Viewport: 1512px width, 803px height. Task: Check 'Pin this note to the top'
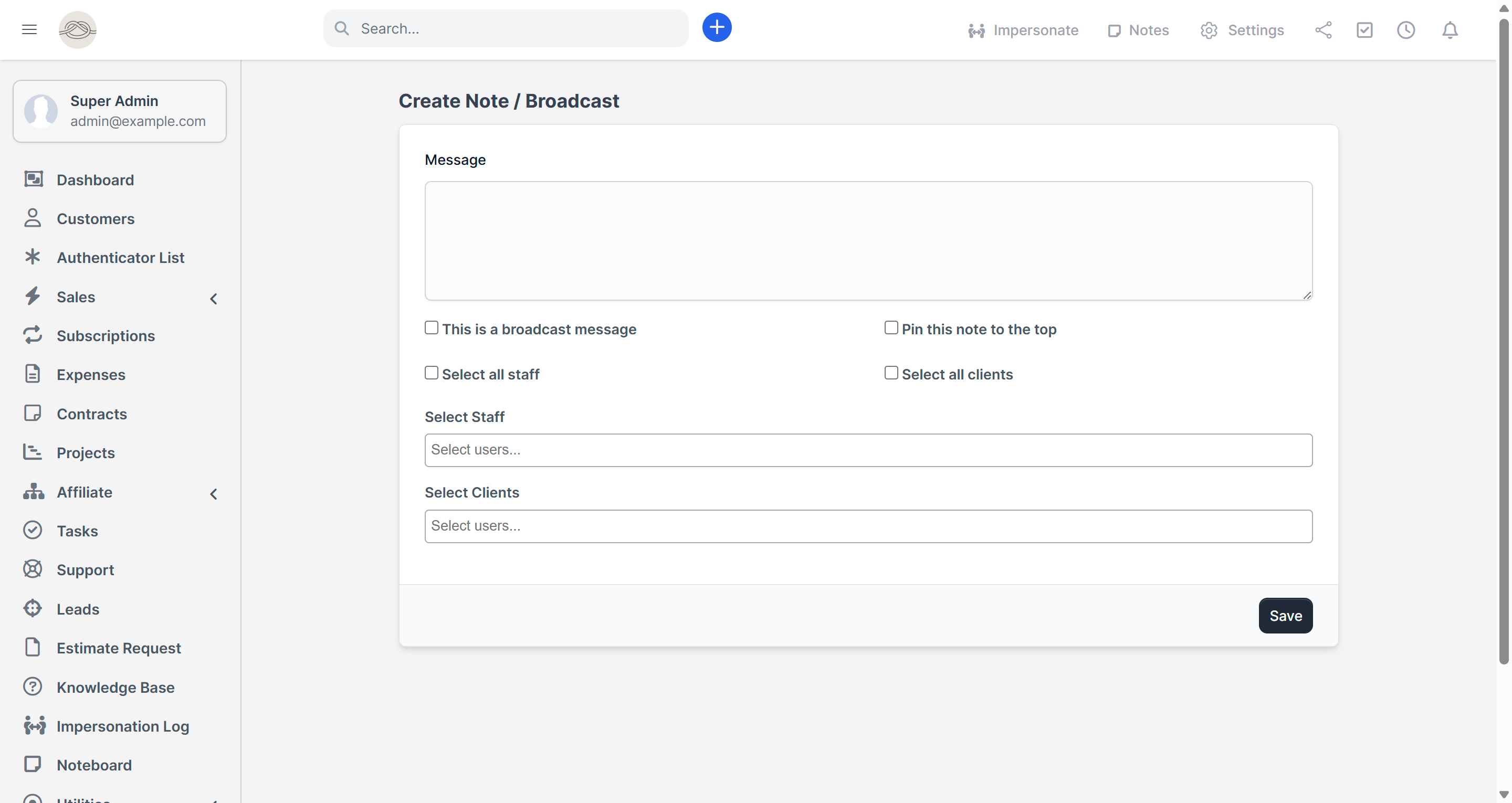click(891, 327)
